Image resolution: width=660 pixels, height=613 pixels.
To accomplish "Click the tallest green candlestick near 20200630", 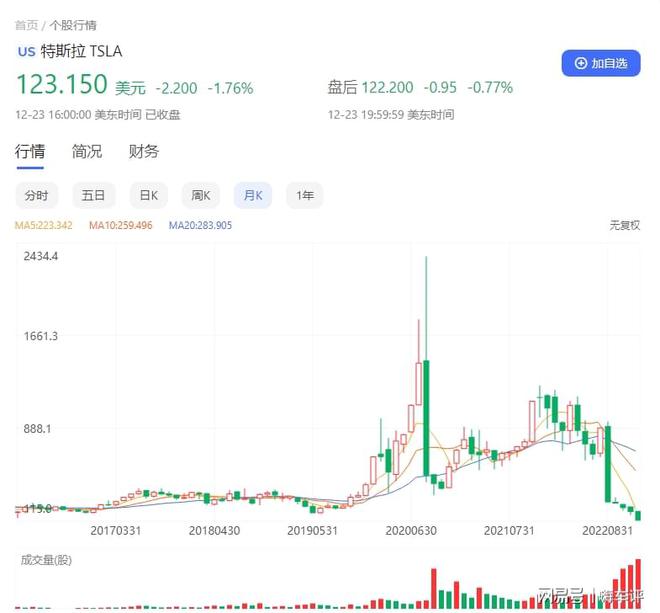I will [426, 418].
